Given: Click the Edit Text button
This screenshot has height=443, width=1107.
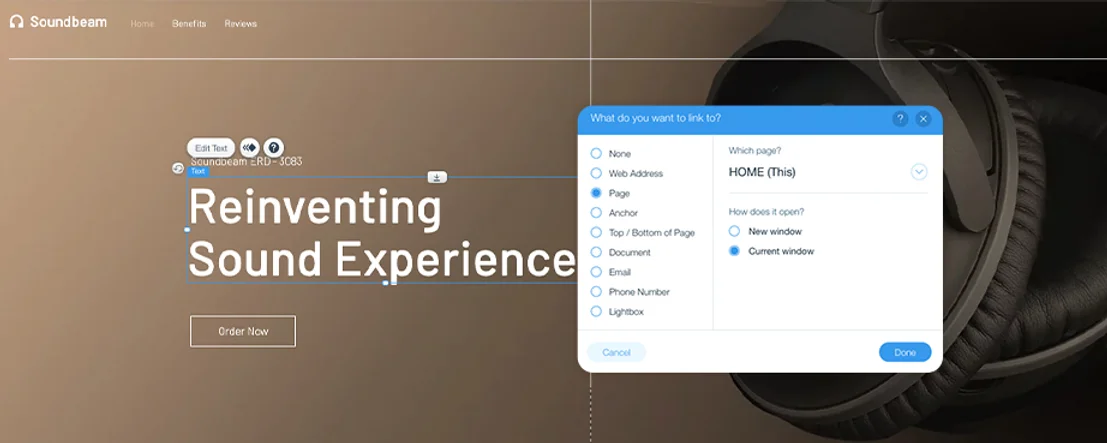Looking at the screenshot, I should pyautogui.click(x=211, y=148).
